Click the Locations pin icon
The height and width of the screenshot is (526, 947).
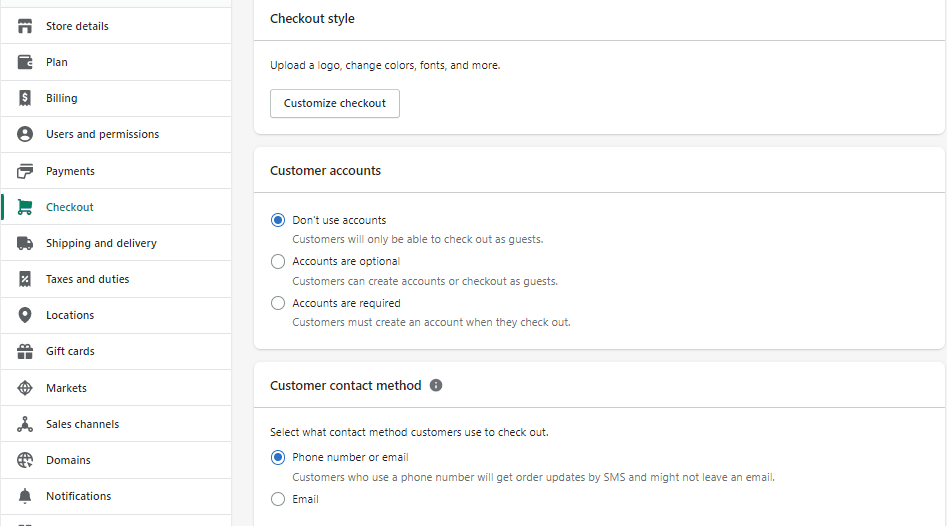pyautogui.click(x=25, y=315)
